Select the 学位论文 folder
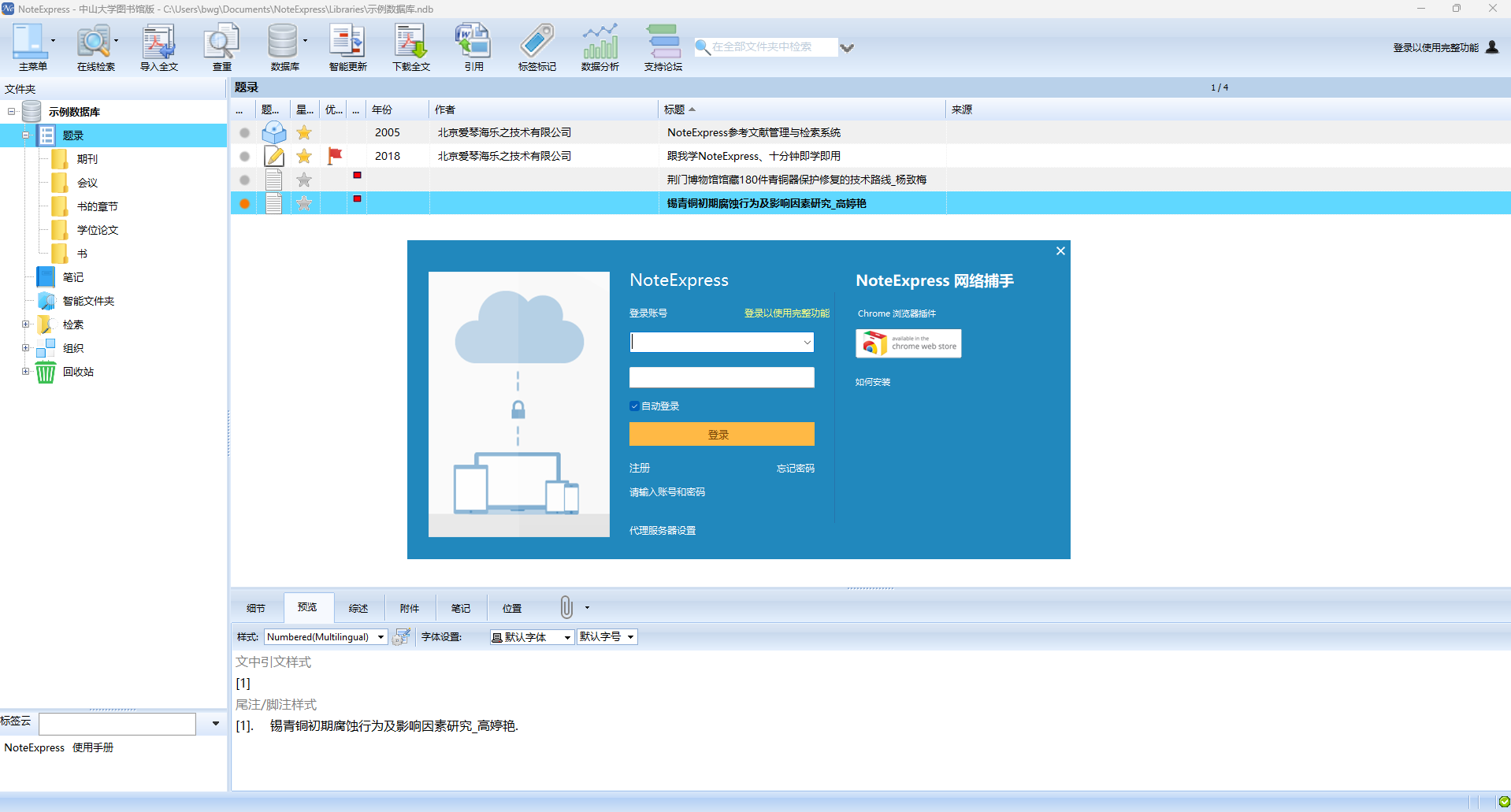1511x812 pixels. click(x=98, y=230)
